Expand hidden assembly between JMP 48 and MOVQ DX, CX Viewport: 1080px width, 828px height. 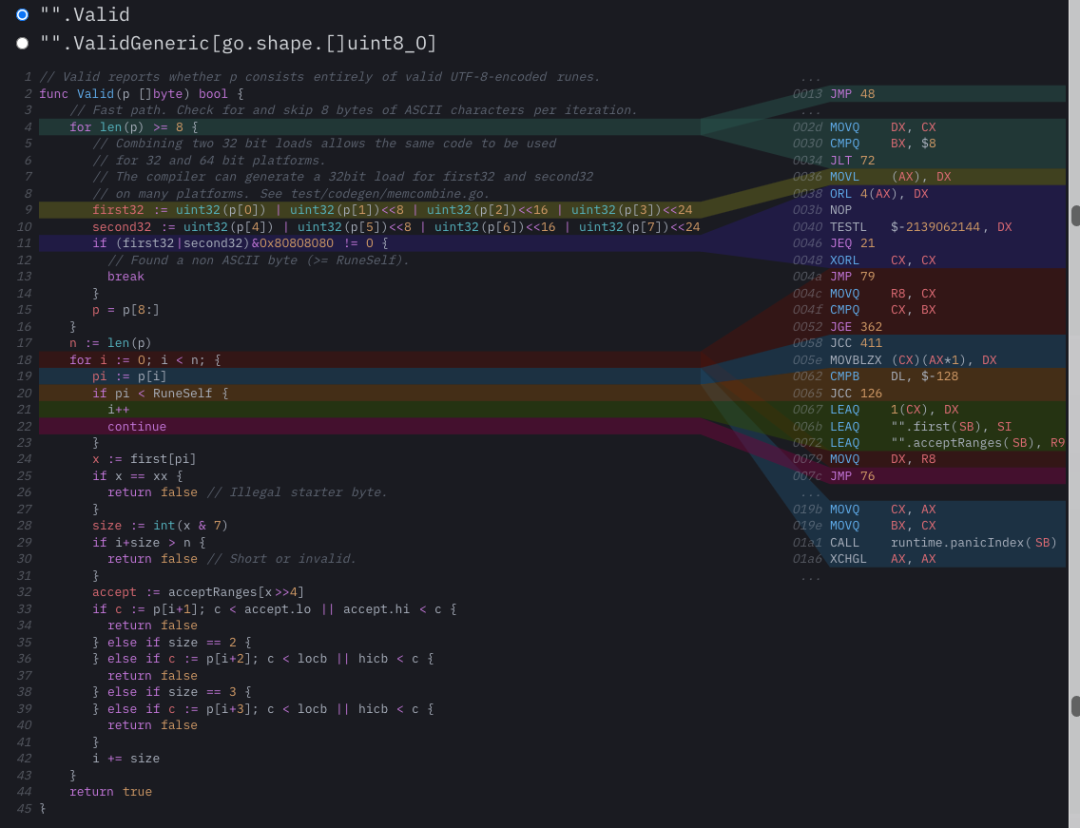coord(810,110)
